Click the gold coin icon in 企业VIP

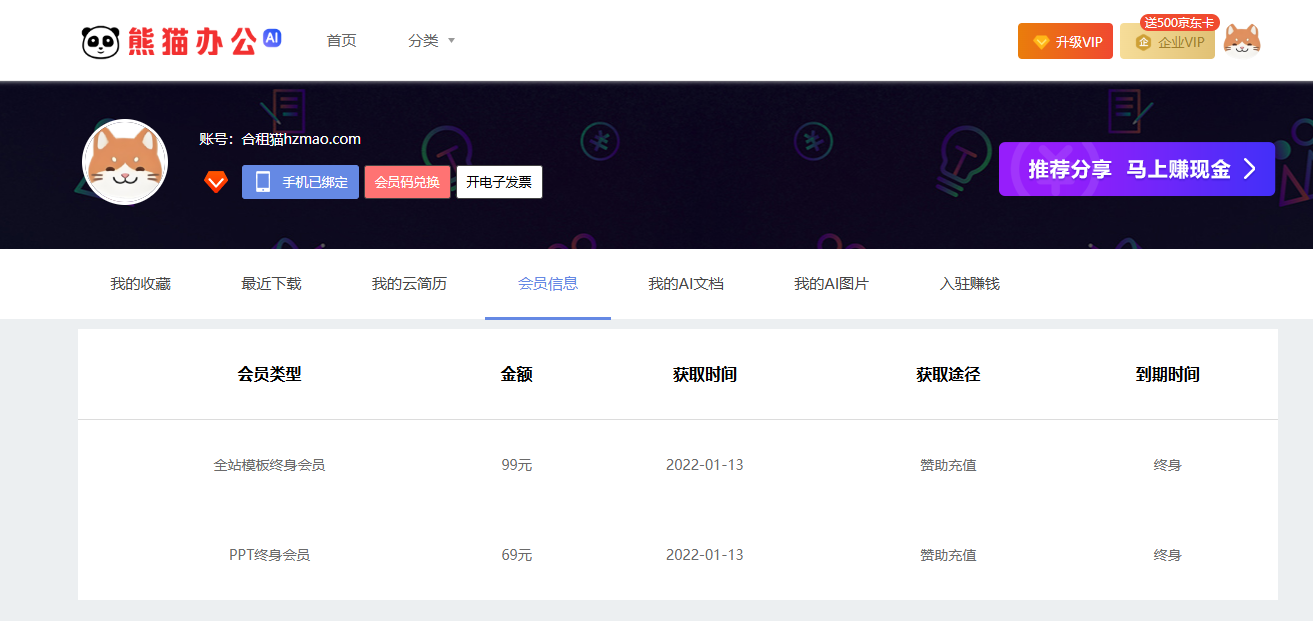tap(1143, 42)
